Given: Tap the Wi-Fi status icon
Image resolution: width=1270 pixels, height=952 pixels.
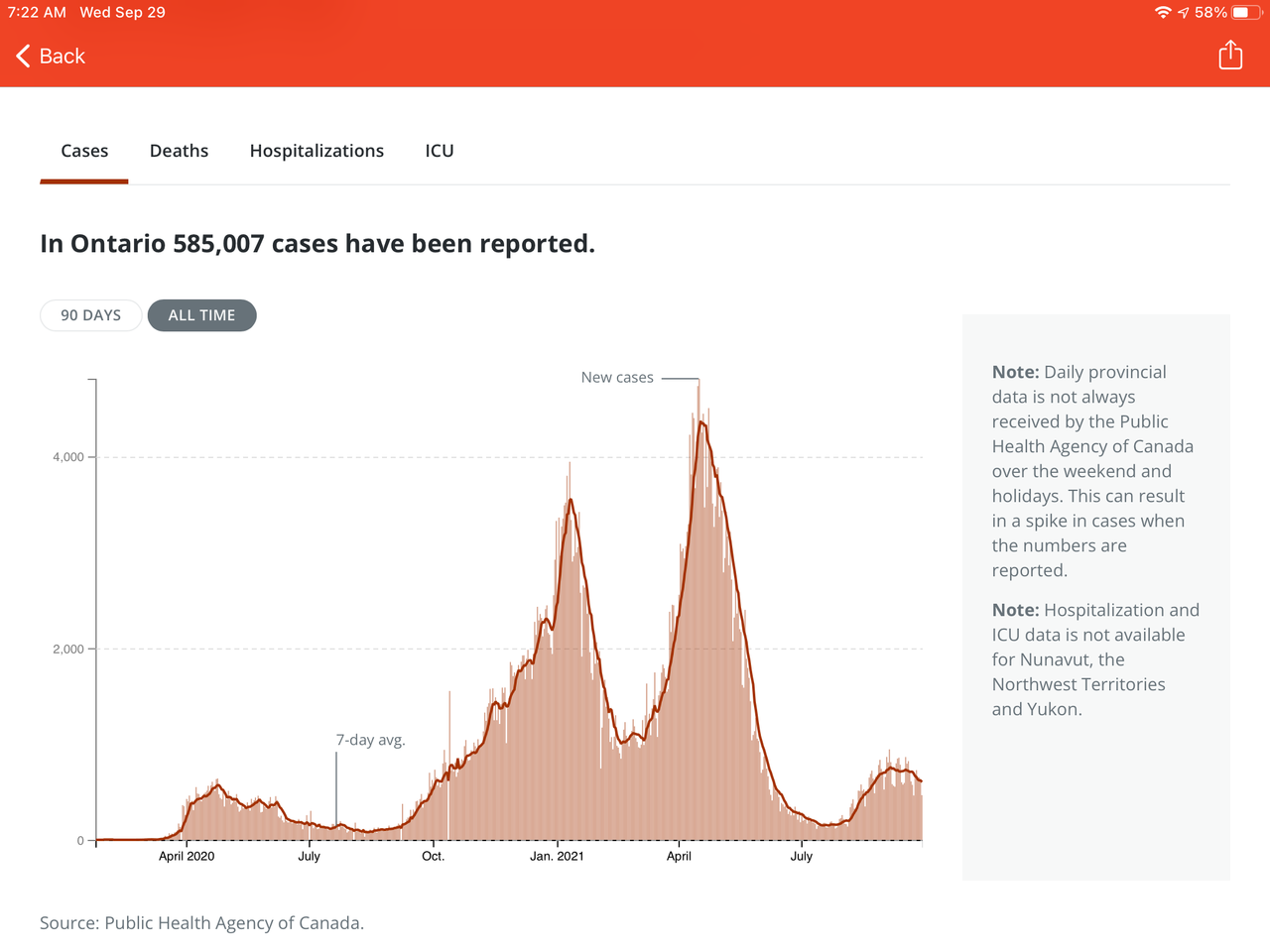Looking at the screenshot, I should click(x=1163, y=13).
